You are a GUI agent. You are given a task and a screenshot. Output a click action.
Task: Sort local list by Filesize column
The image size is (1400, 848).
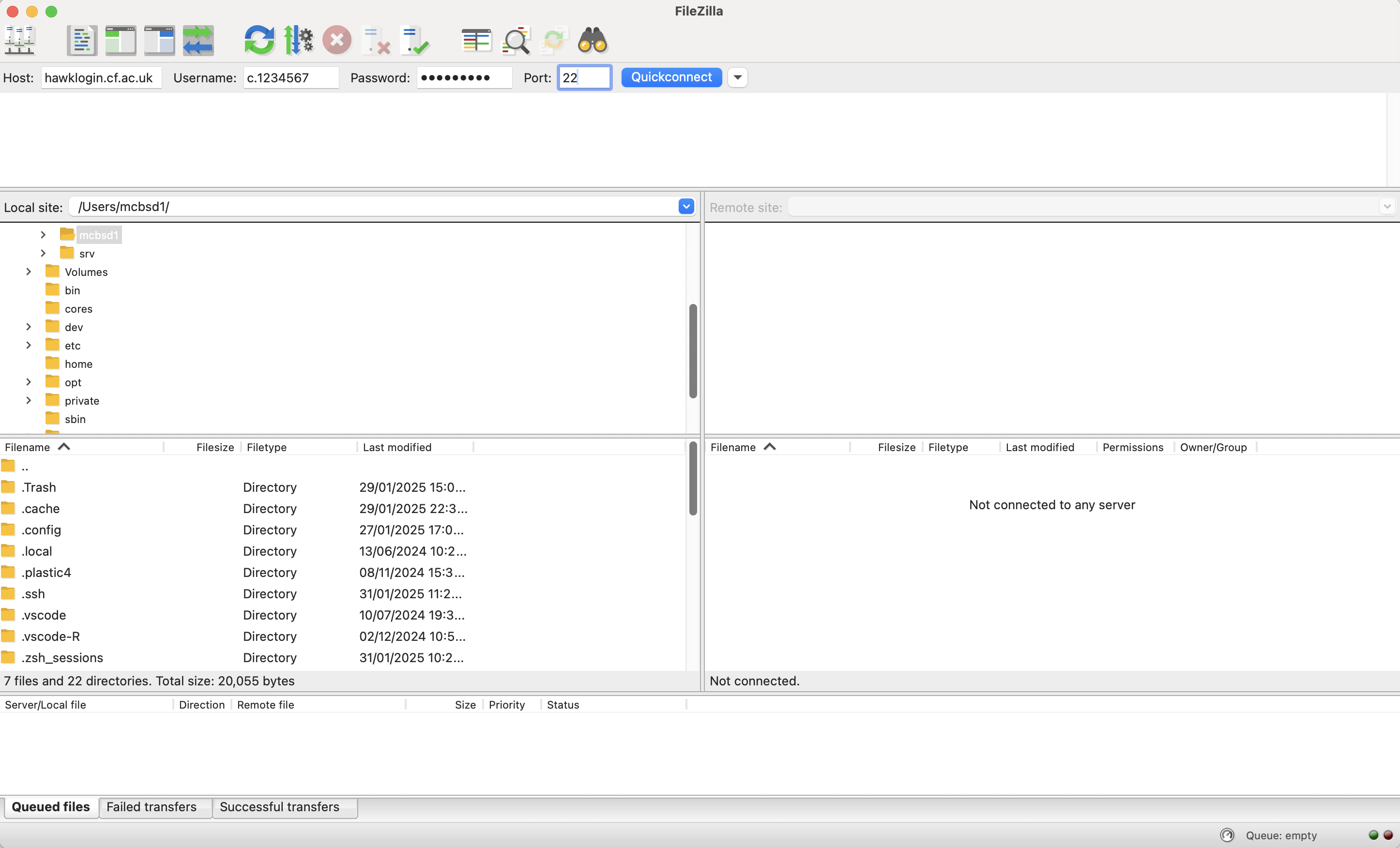tap(203, 447)
